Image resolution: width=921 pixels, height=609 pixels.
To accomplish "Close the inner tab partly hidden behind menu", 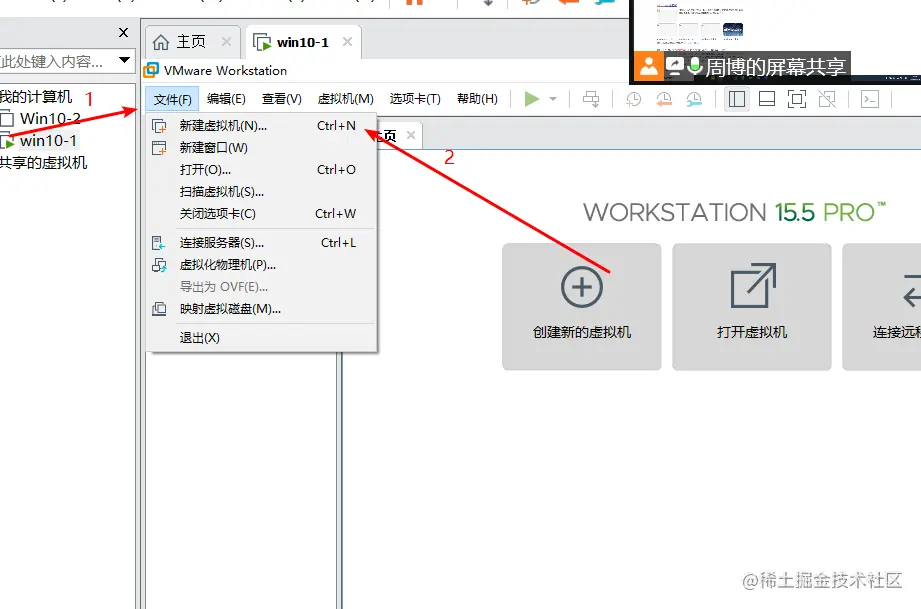I will pyautogui.click(x=411, y=135).
